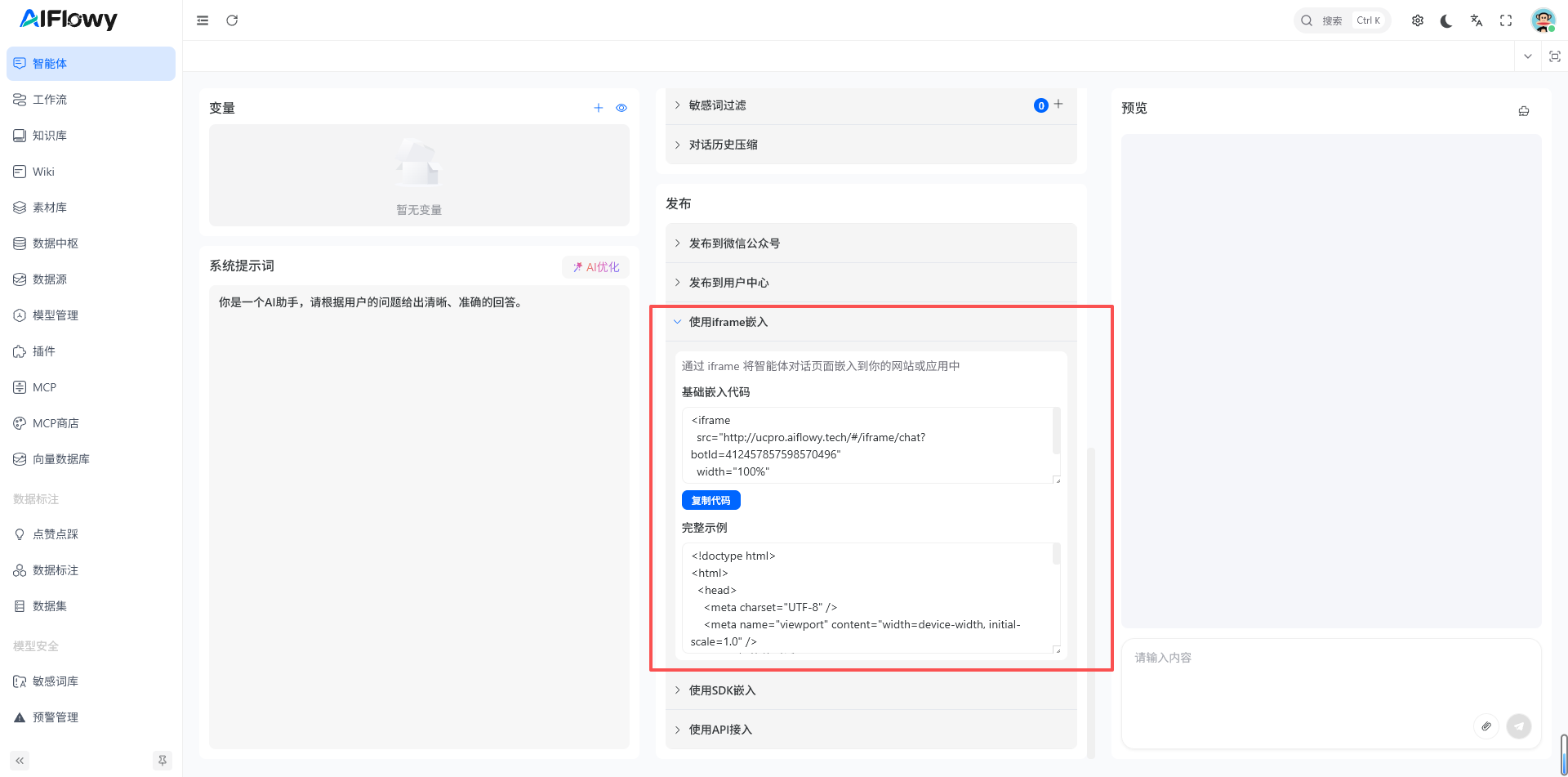Add a variable with plus icon
This screenshot has width=1568, height=777.
(x=599, y=108)
